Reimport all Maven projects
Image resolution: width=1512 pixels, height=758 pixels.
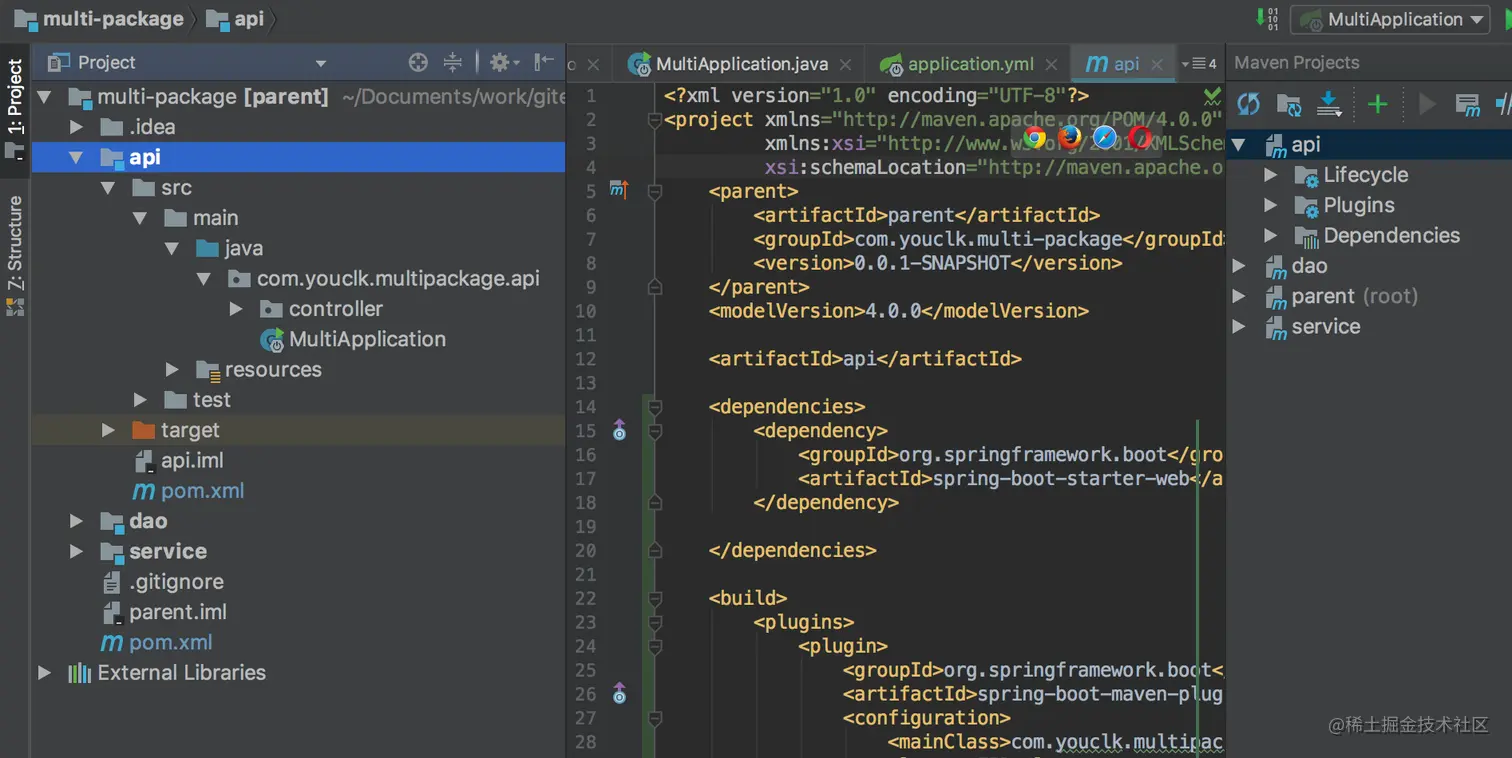(1248, 103)
